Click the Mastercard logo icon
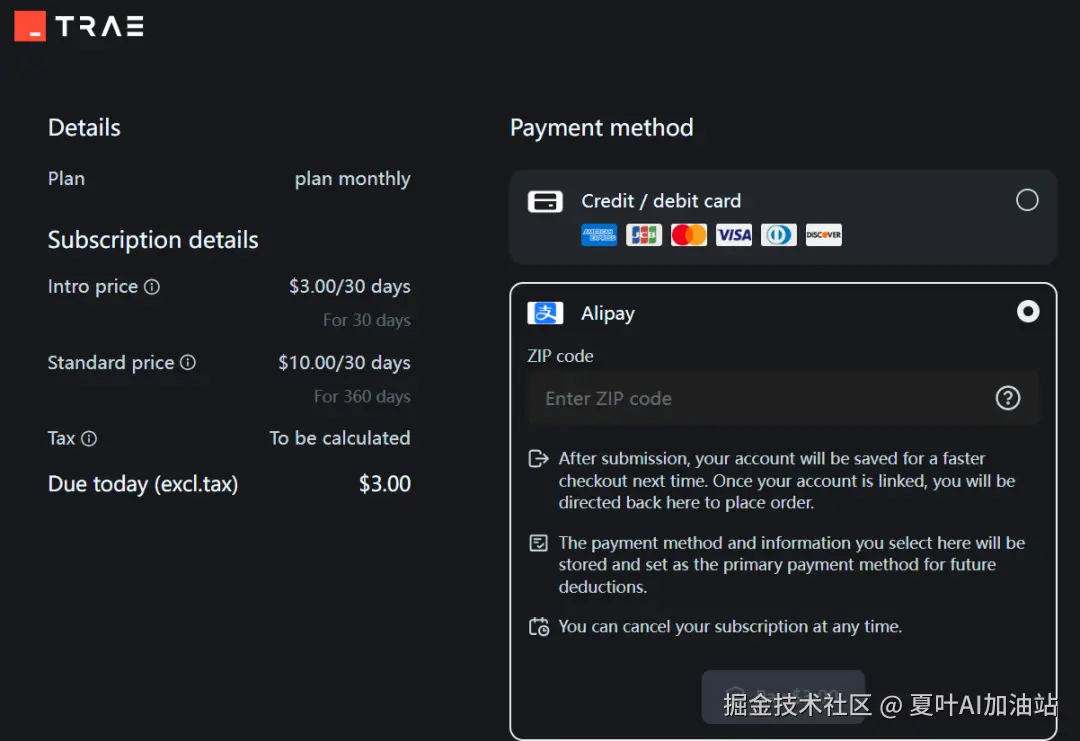1080x741 pixels. tap(689, 235)
